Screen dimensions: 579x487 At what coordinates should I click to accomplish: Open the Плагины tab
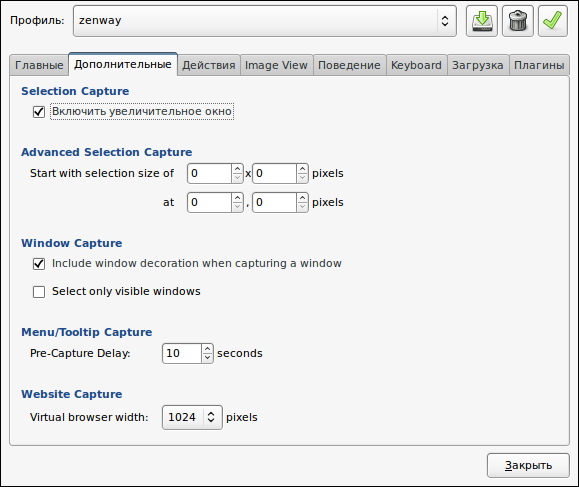539,65
